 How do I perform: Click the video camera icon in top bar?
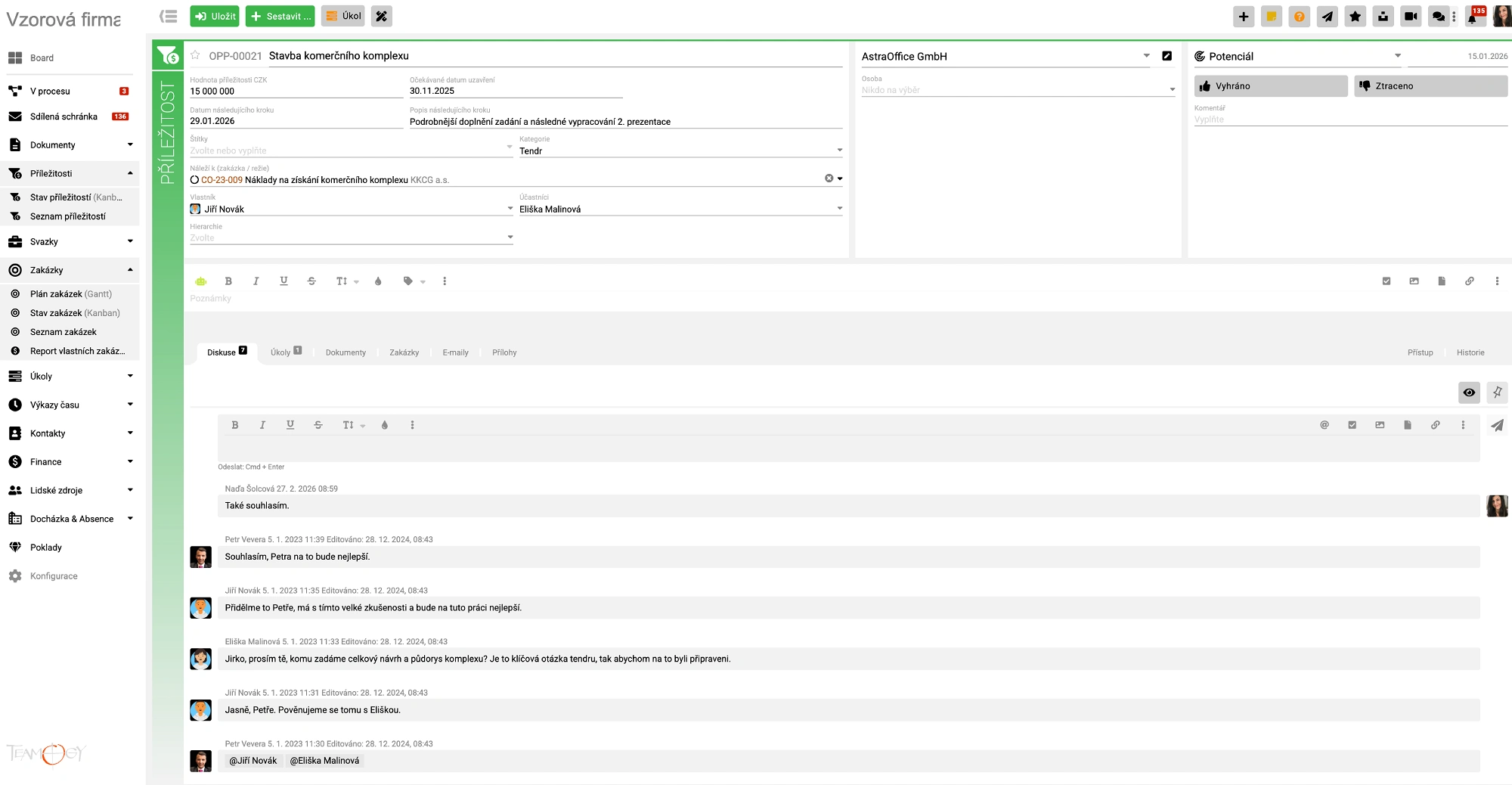click(x=1411, y=17)
